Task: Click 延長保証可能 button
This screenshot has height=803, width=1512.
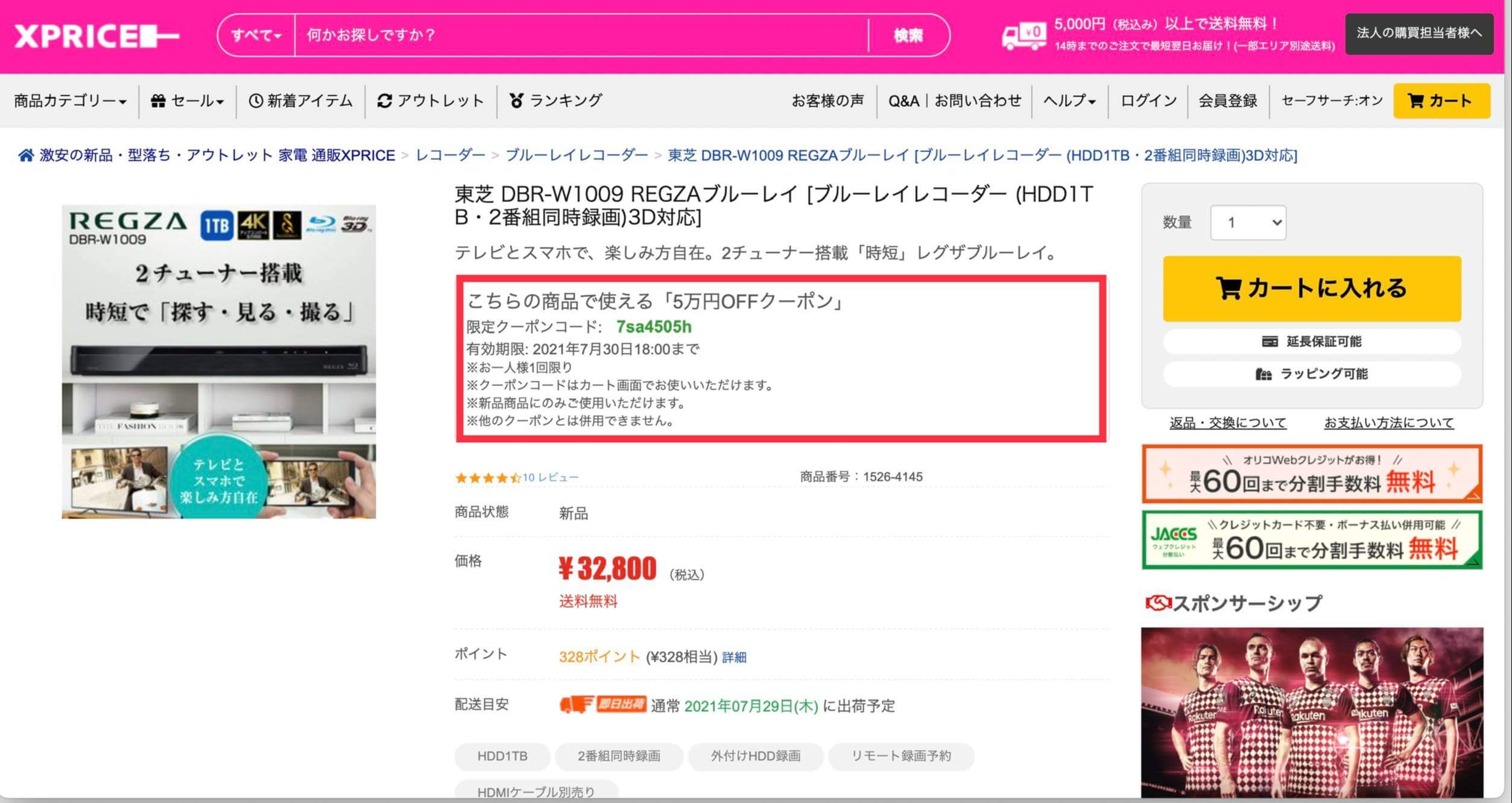Action: pyautogui.click(x=1312, y=341)
